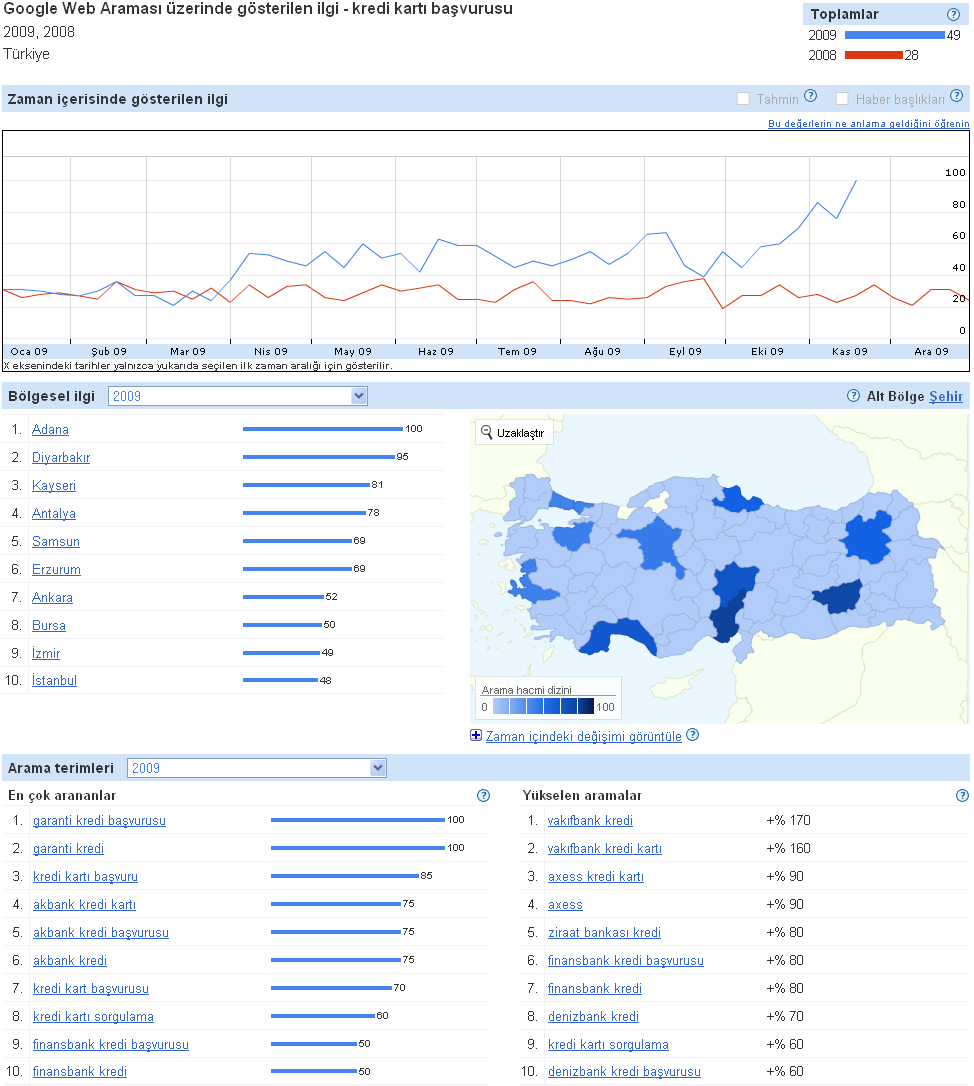The height and width of the screenshot is (1086, 974).
Task: Select 'akbank kredi başvurusu' search term
Action: tap(101, 932)
